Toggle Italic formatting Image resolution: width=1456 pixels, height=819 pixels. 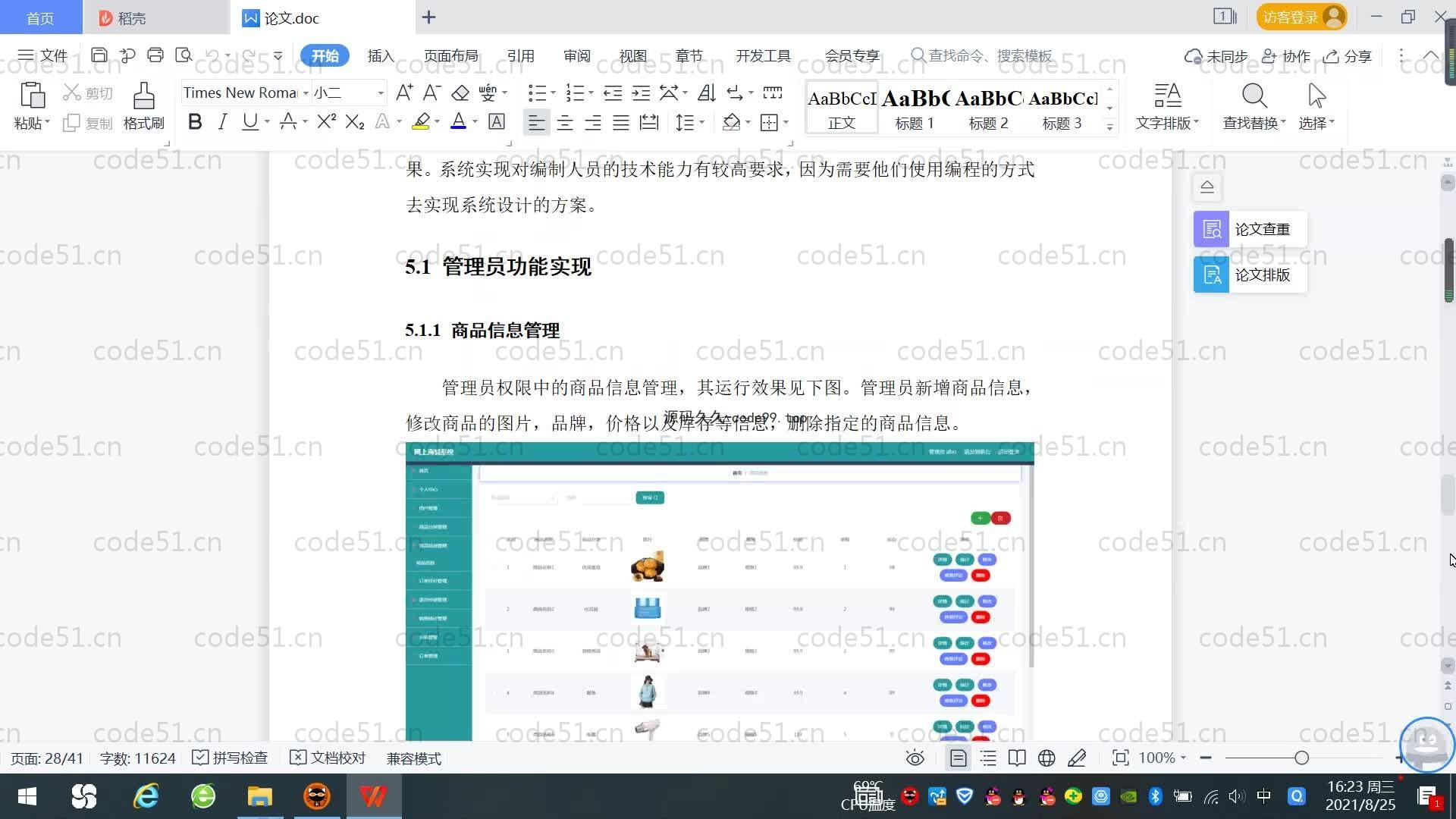pyautogui.click(x=222, y=122)
